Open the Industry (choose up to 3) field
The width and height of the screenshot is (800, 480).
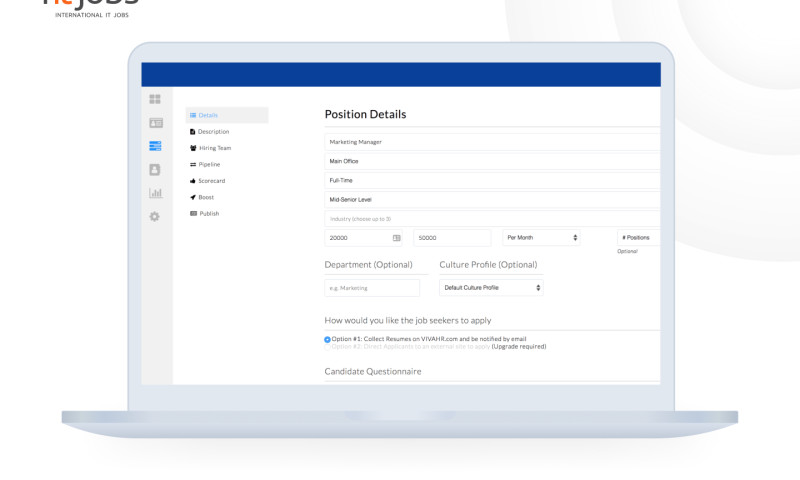(492, 219)
